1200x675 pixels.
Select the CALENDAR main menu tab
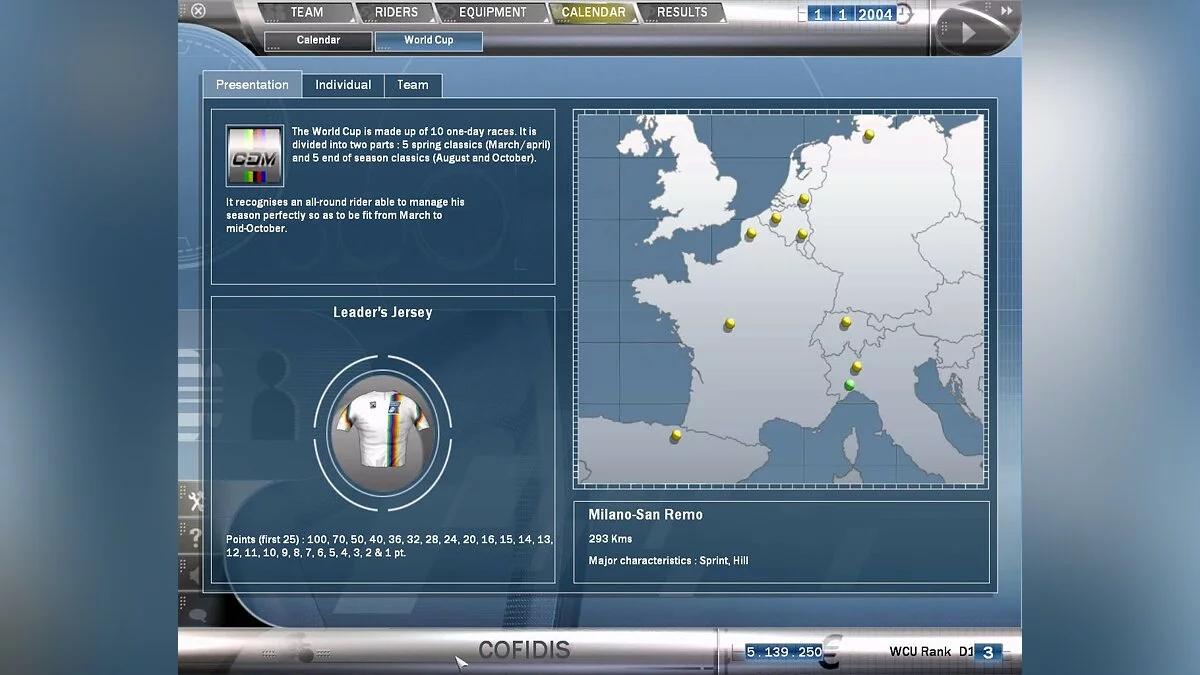(593, 13)
